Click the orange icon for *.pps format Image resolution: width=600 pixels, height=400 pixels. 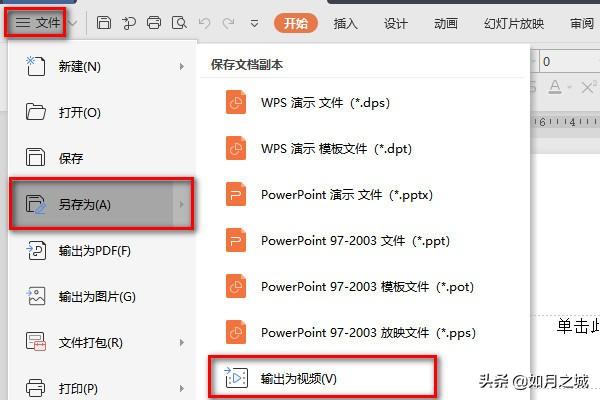tap(236, 332)
